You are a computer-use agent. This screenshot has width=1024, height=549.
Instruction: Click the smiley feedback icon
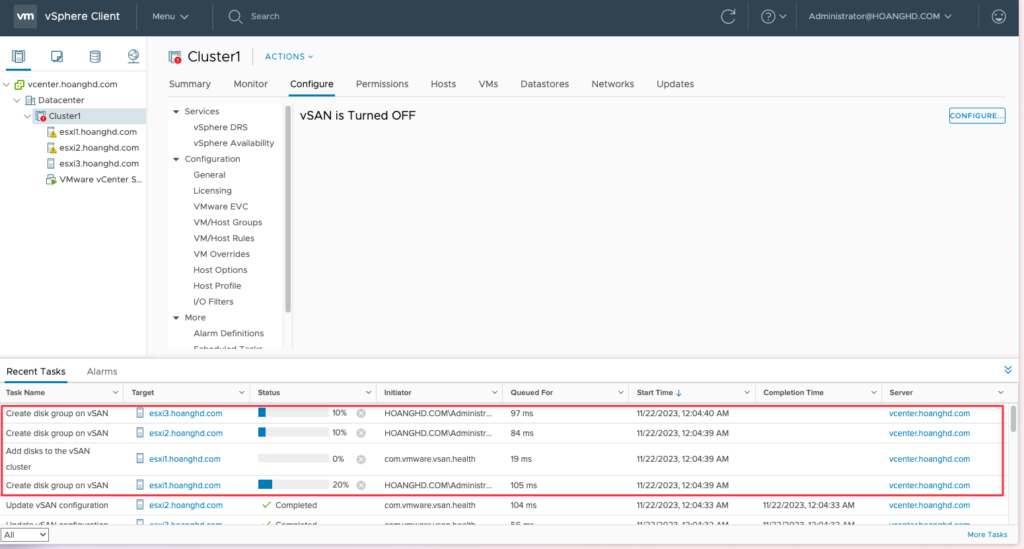[x=999, y=16]
